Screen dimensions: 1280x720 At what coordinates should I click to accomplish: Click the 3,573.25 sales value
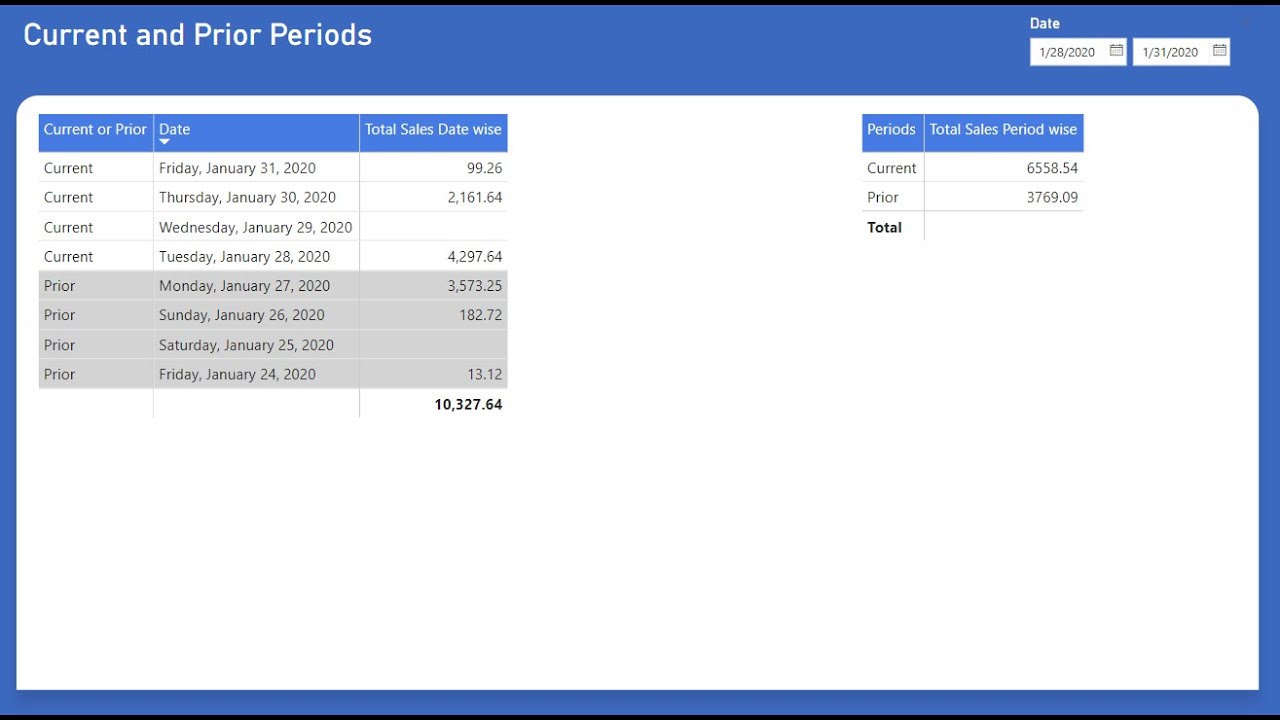coord(475,285)
